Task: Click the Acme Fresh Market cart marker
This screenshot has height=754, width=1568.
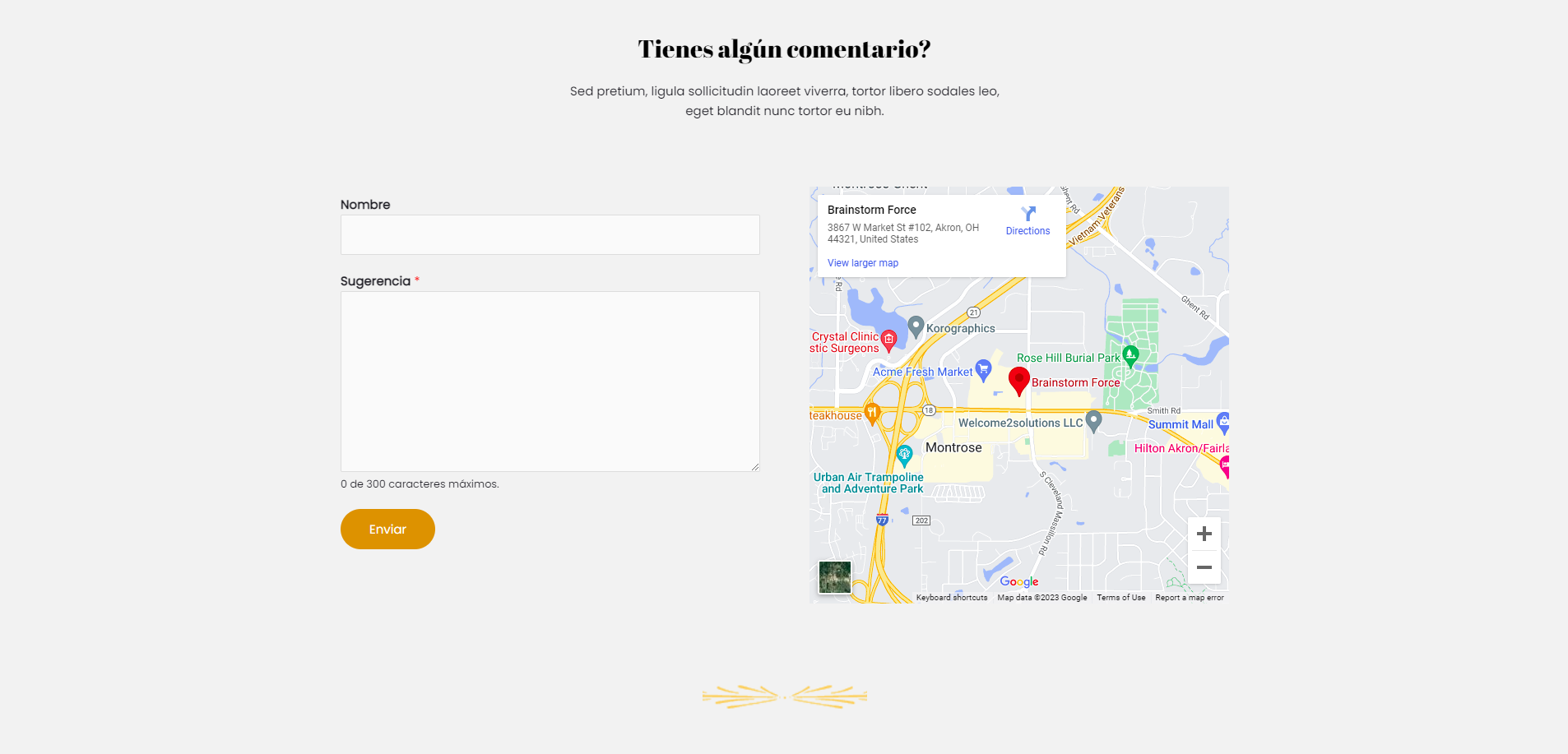Action: pyautogui.click(x=983, y=371)
